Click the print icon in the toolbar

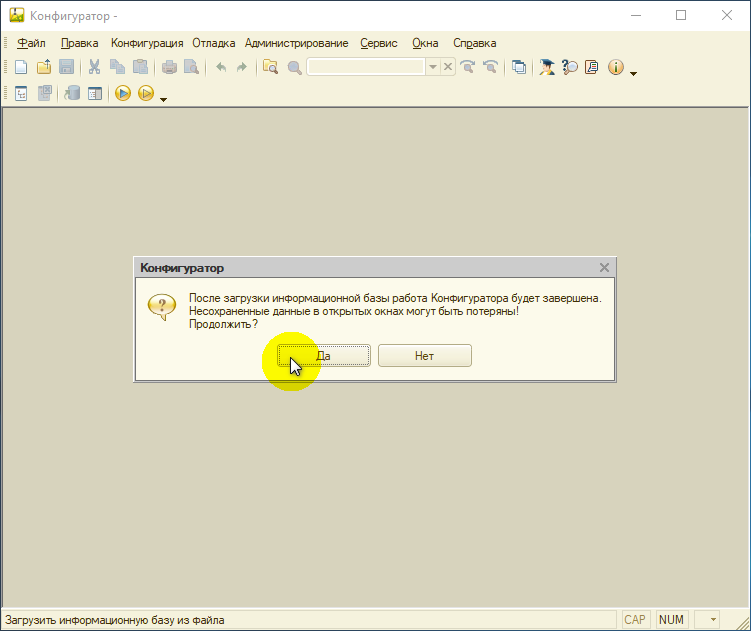click(x=169, y=67)
